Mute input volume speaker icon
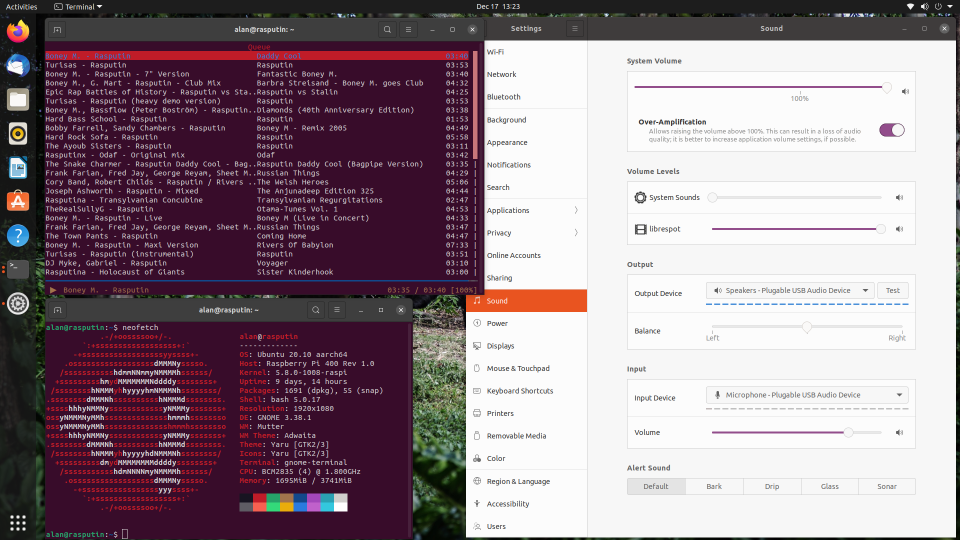Viewport: 960px width, 540px height. [x=899, y=432]
